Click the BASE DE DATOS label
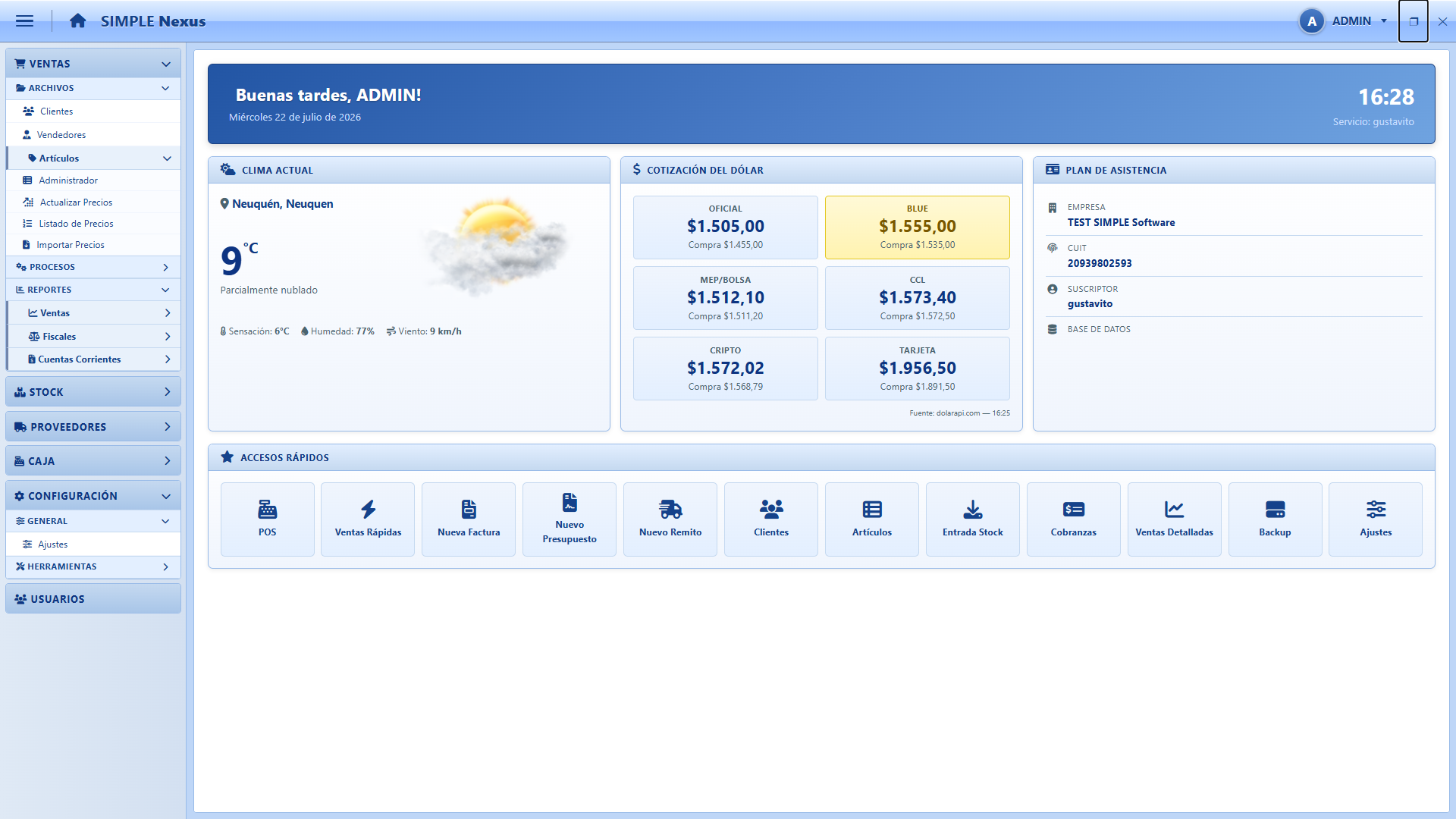Image resolution: width=1456 pixels, height=819 pixels. tap(1099, 329)
